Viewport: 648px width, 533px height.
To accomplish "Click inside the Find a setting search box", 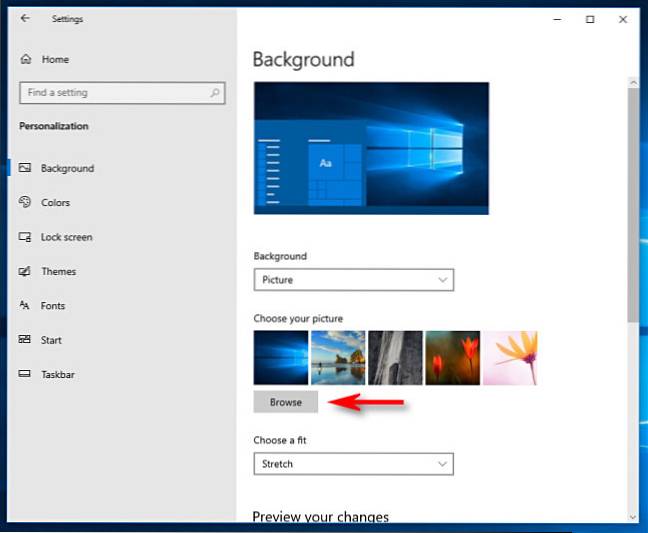I will (110, 93).
